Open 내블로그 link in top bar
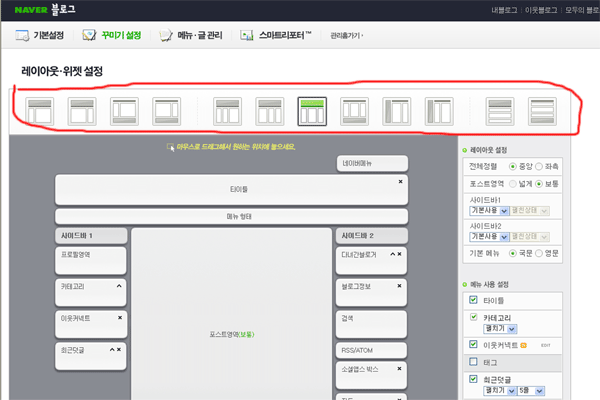The image size is (600, 400). (x=504, y=10)
